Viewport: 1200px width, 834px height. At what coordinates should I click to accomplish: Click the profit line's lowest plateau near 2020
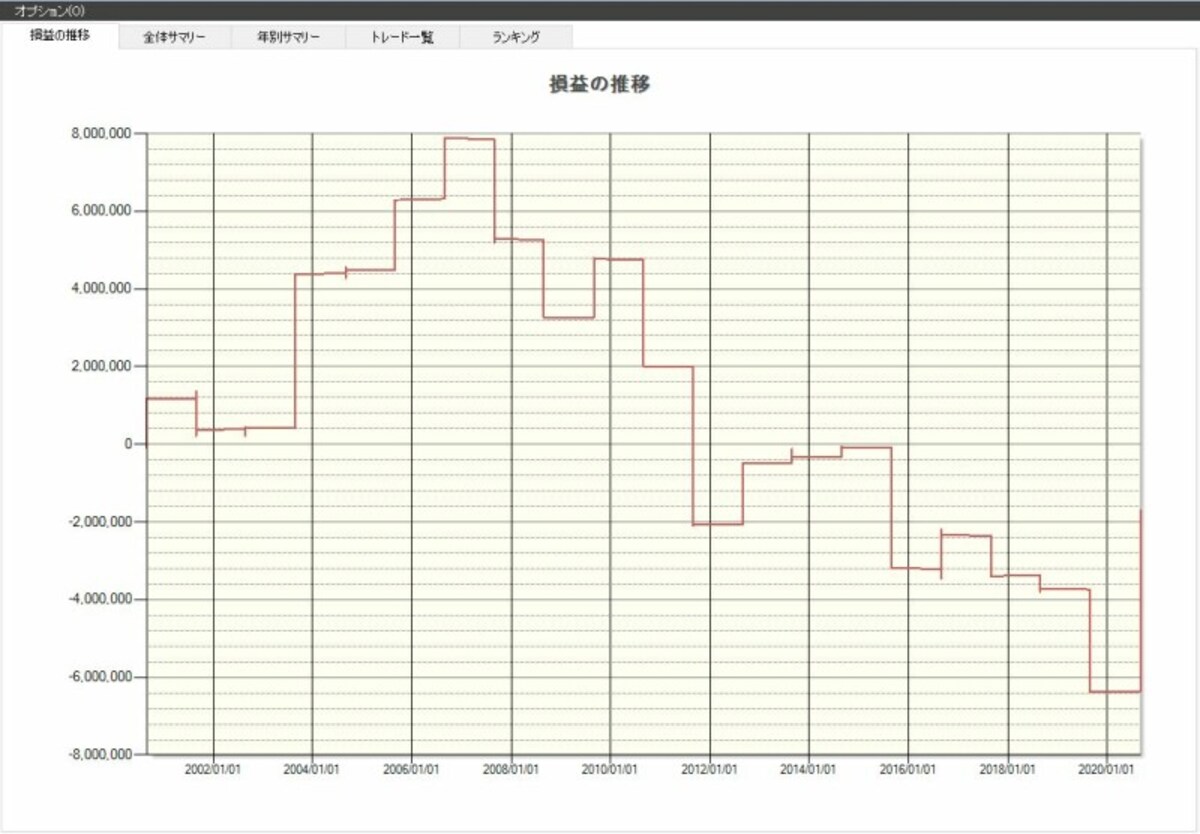click(1115, 691)
